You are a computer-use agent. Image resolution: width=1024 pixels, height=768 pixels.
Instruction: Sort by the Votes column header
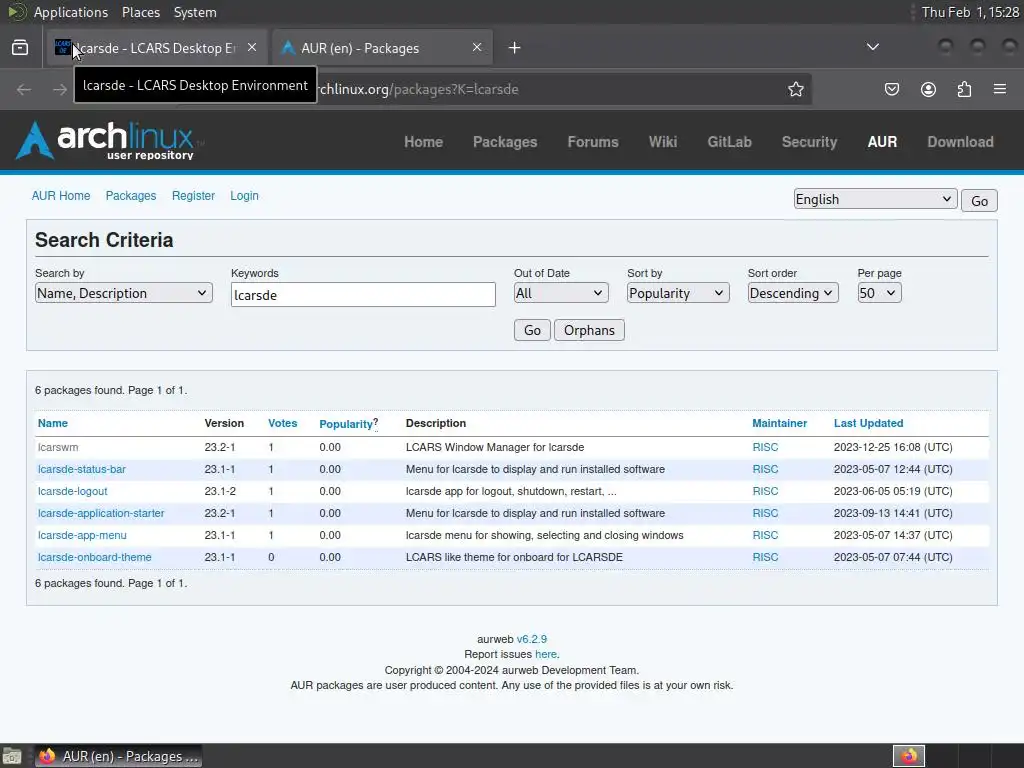[x=283, y=423]
